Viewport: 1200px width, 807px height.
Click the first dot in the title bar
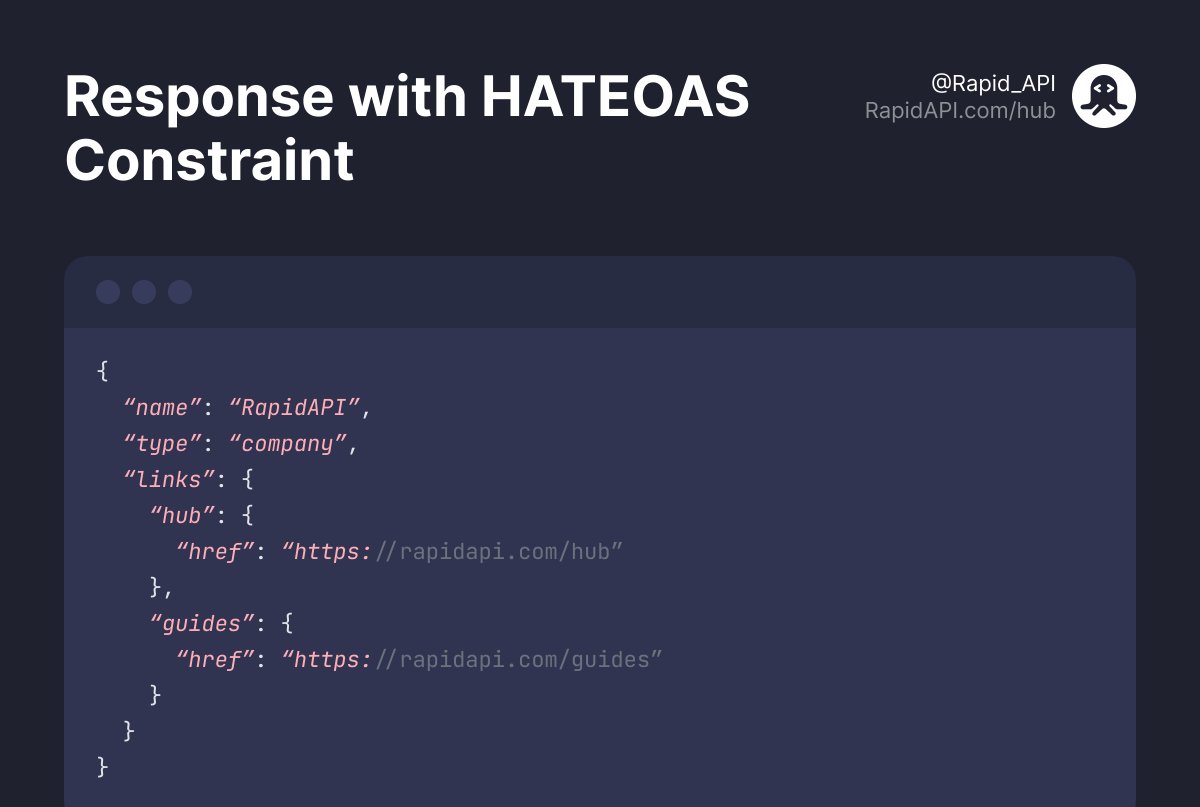click(108, 292)
